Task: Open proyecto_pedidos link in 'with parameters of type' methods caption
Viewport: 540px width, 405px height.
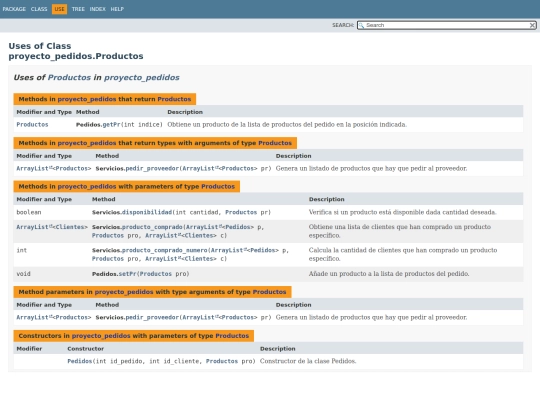Action: click(x=87, y=187)
